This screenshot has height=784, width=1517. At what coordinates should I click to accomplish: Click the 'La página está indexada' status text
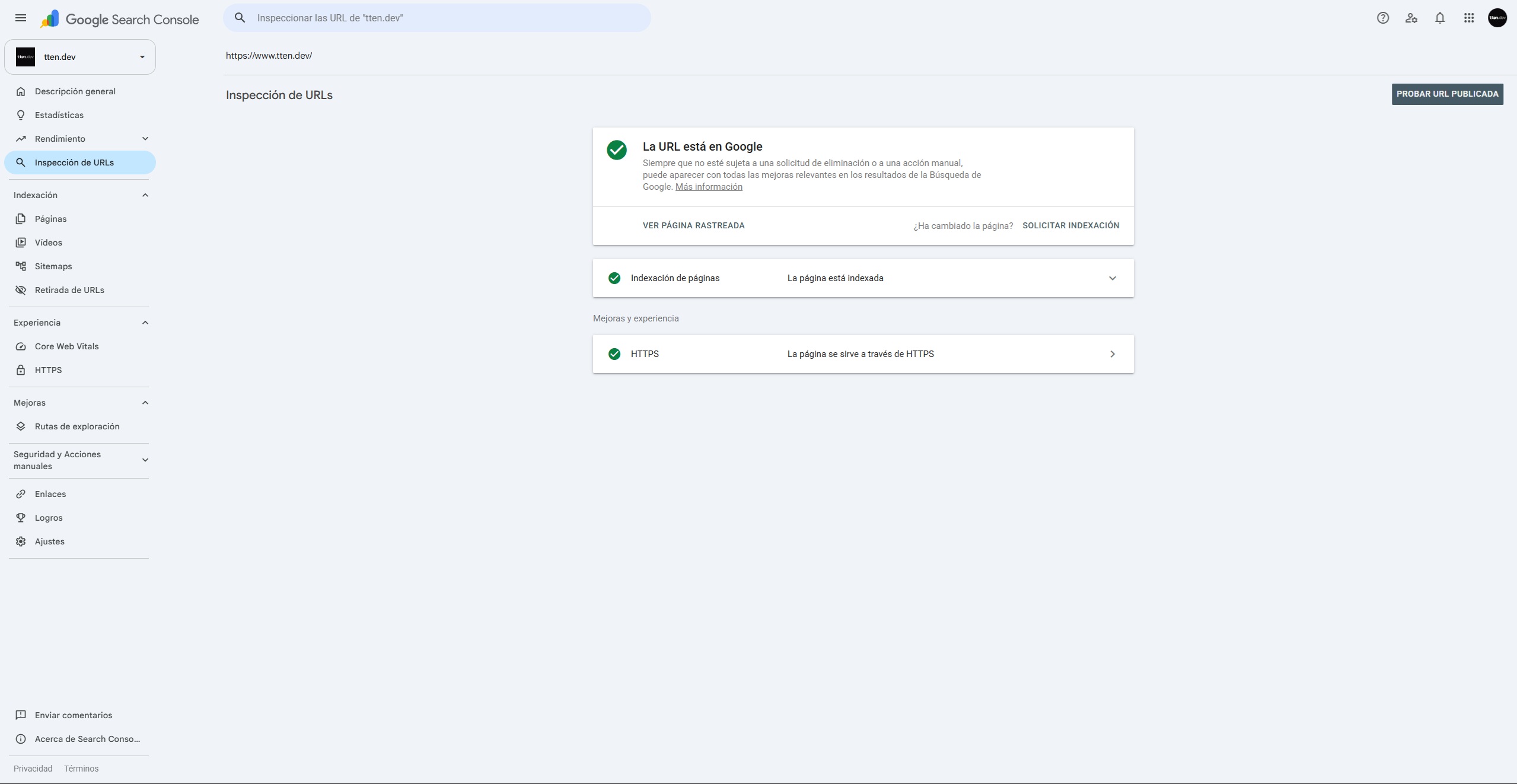tap(835, 278)
